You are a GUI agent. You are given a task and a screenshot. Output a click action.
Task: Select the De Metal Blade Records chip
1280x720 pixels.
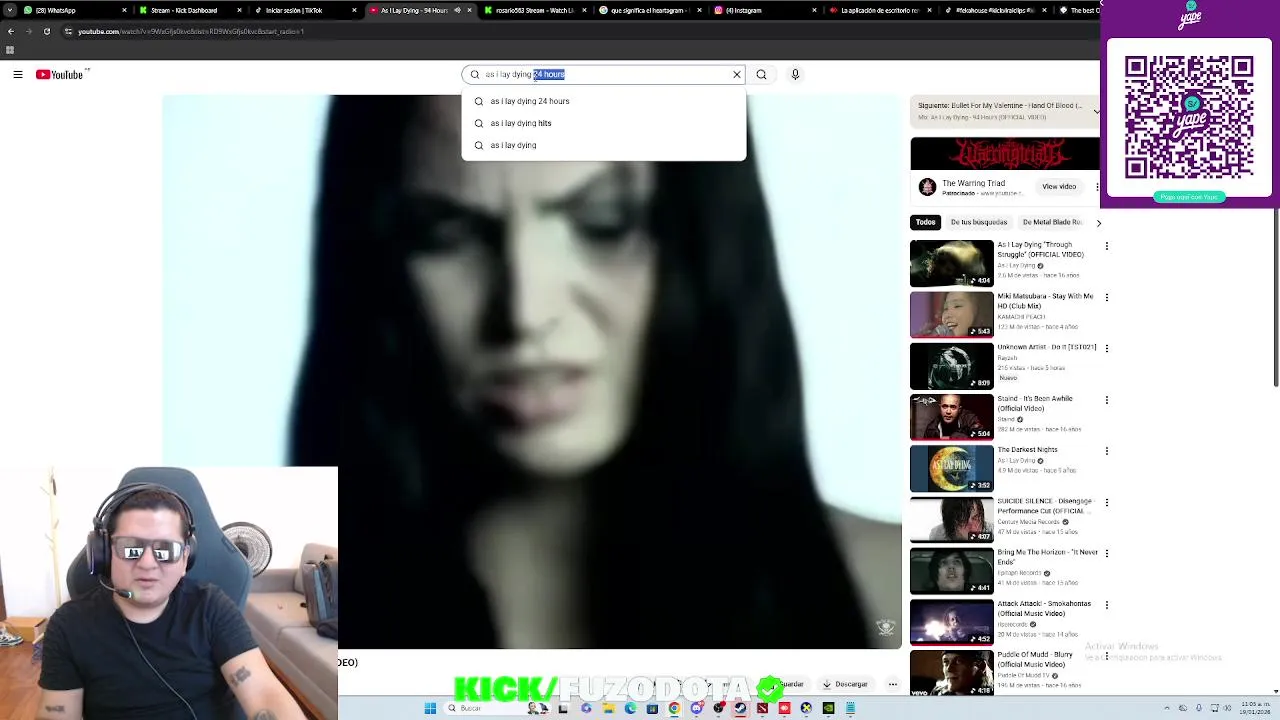tap(1052, 222)
